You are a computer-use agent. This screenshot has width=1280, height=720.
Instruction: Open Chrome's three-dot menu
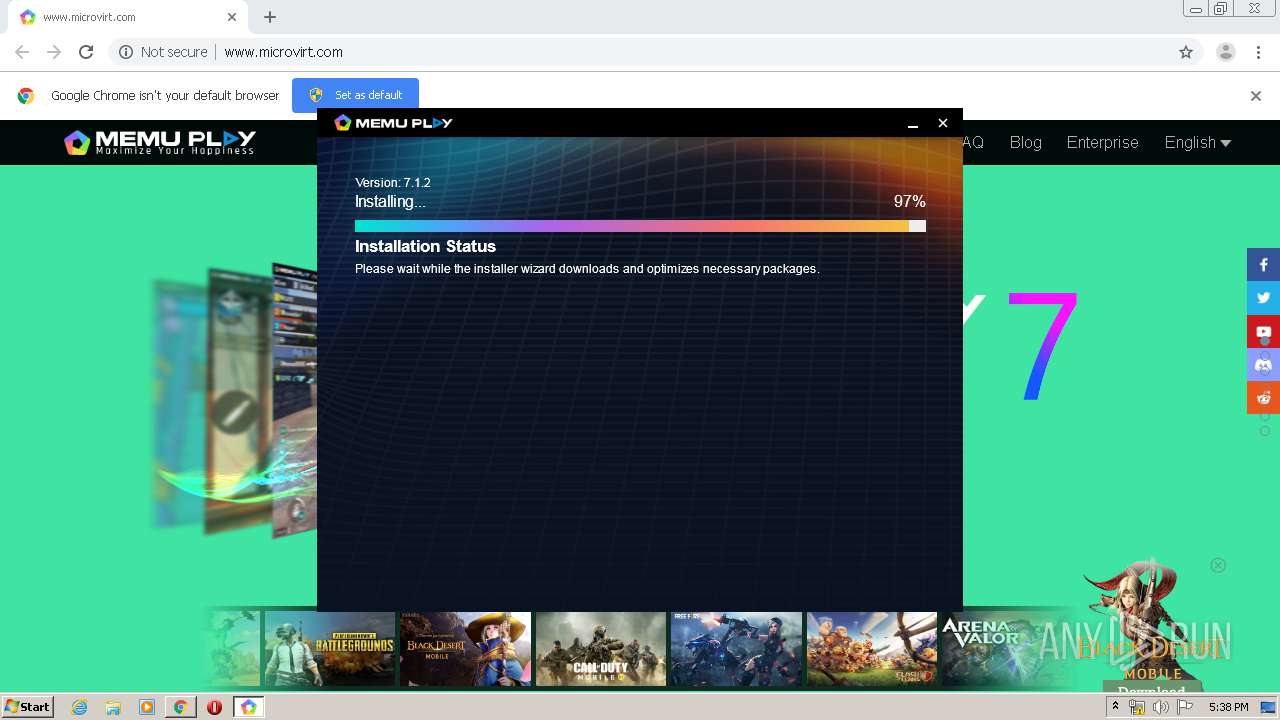click(x=1257, y=52)
